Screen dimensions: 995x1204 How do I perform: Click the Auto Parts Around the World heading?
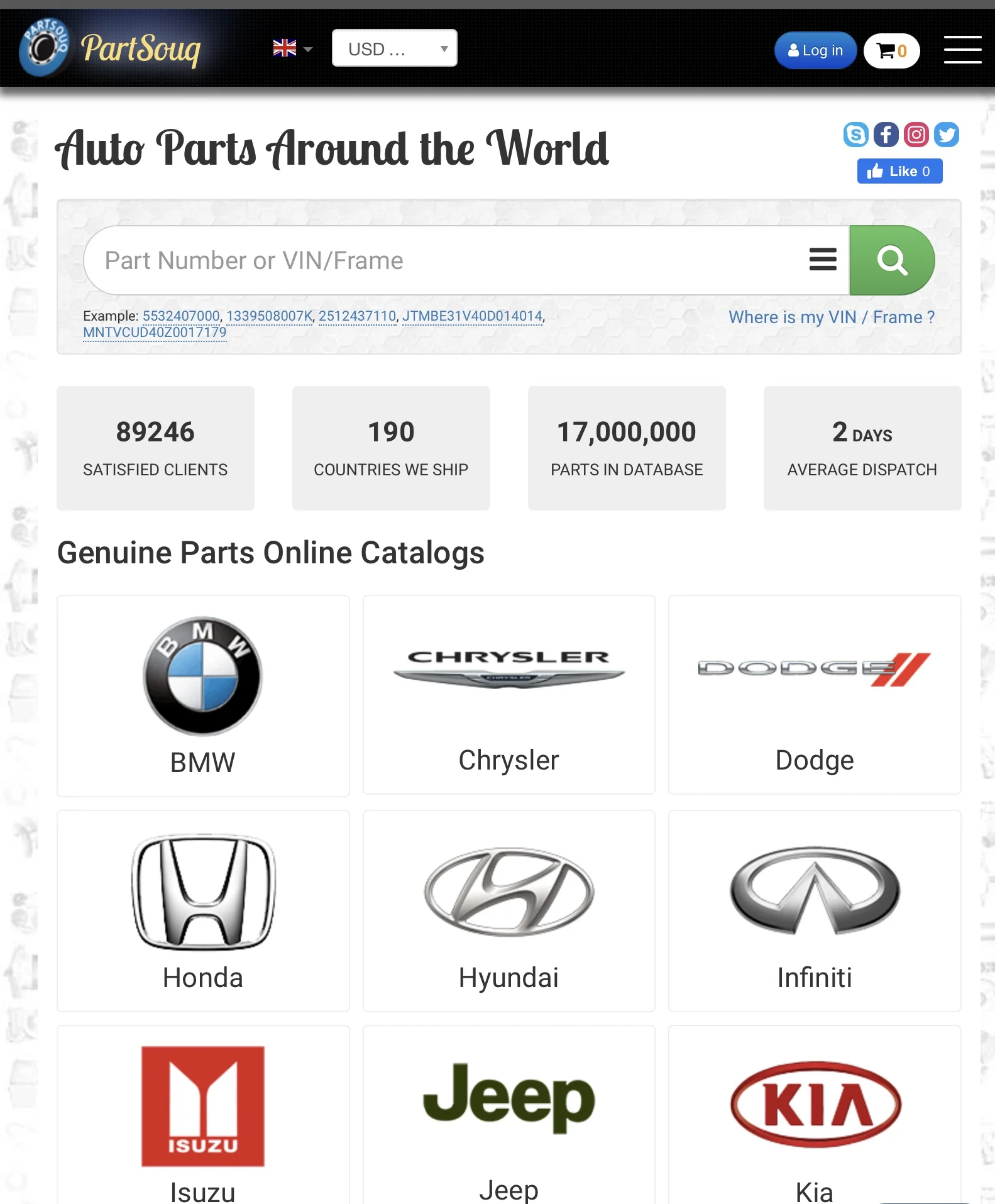coord(332,148)
